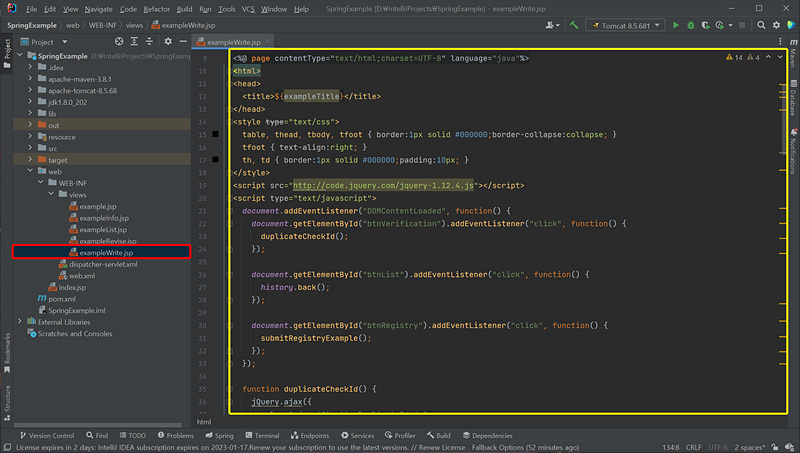Collapse SpringExample root project node

click(20, 55)
